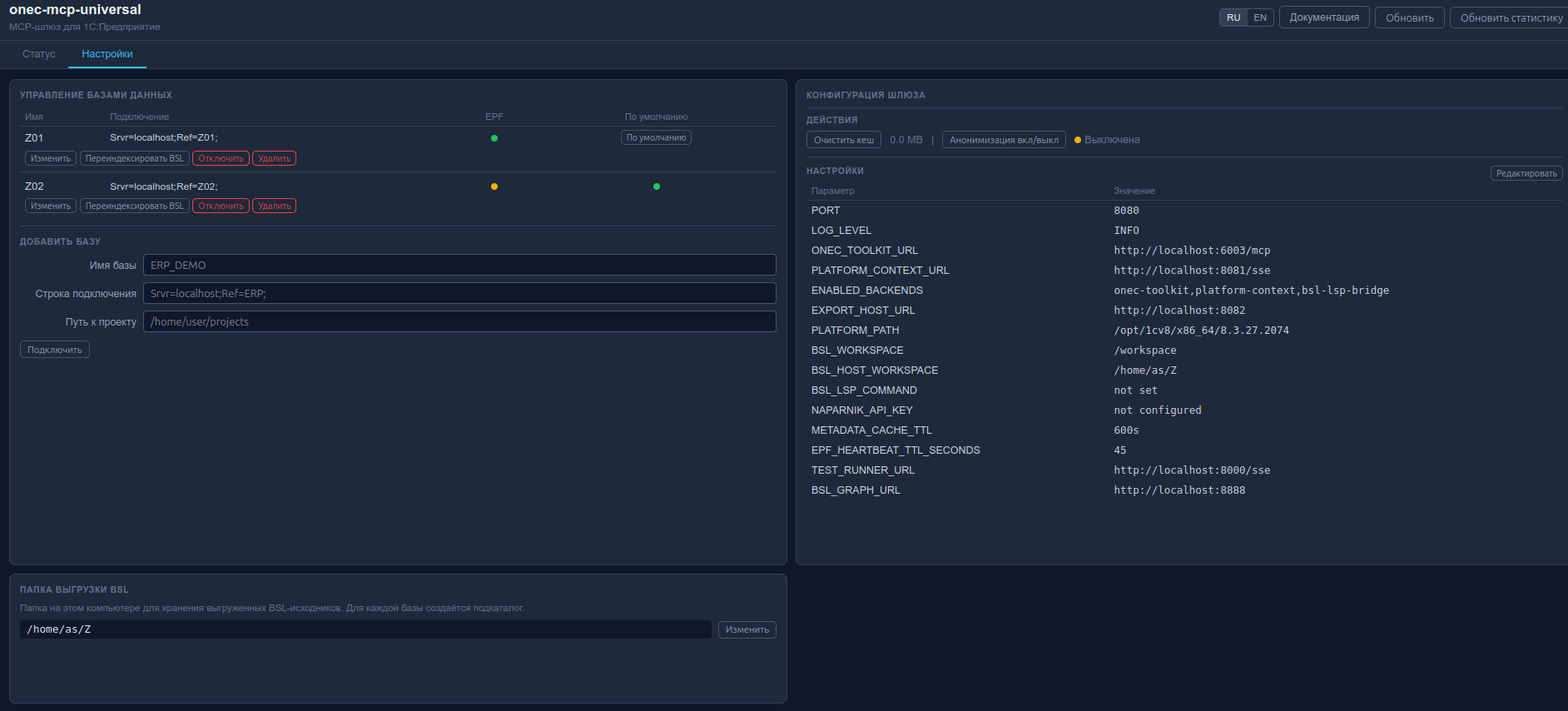The height and width of the screenshot is (711, 1568).
Task: Click the yellow Выключена status dot
Action: click(1078, 140)
